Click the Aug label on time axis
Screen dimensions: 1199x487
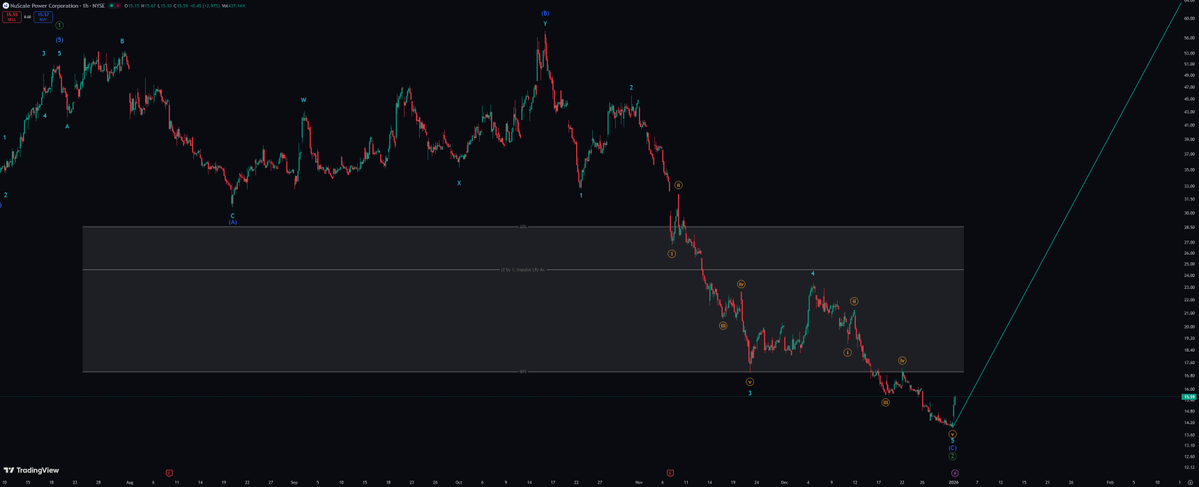tap(129, 483)
